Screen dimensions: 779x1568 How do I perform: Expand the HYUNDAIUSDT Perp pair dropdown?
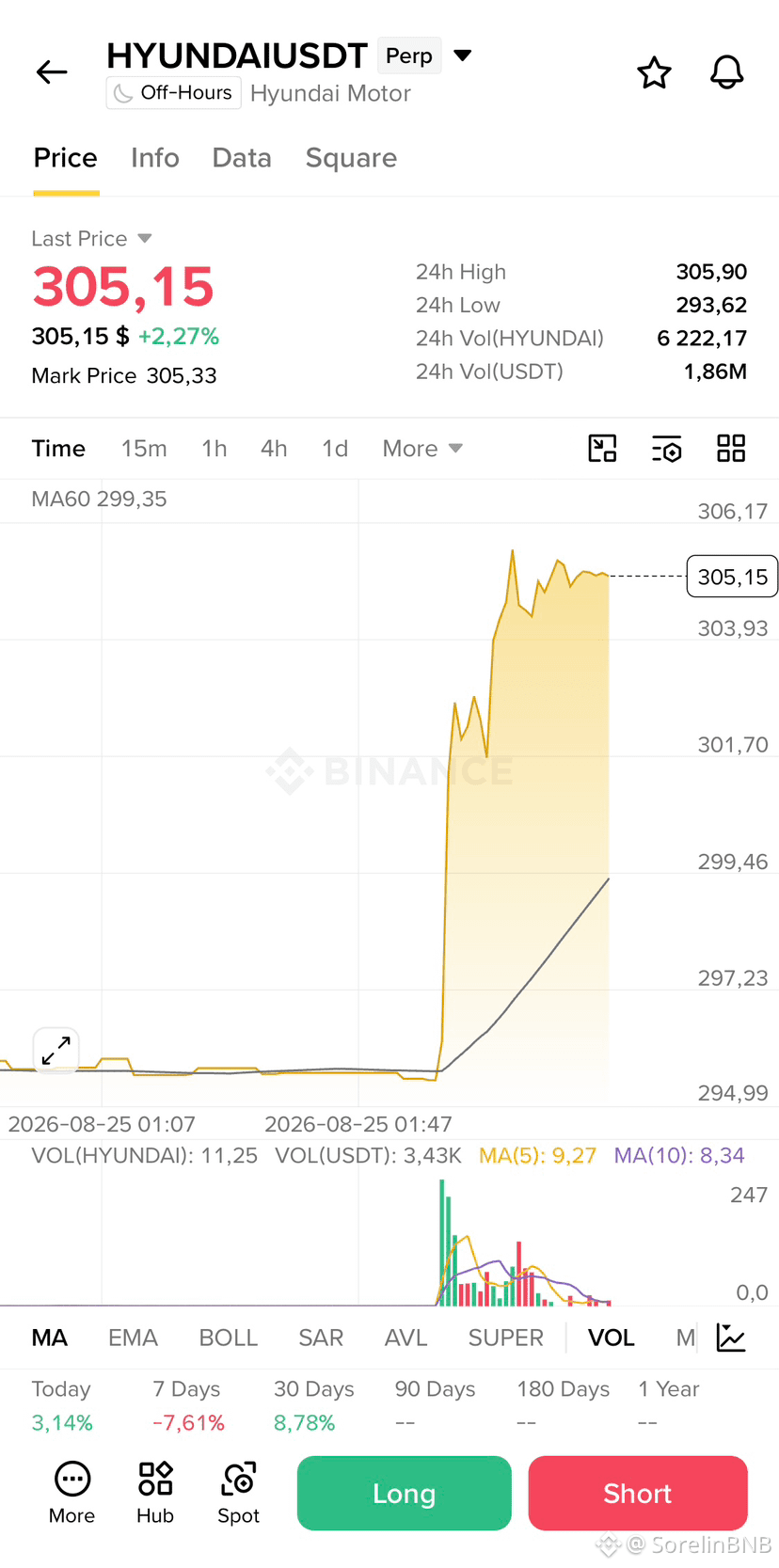click(463, 55)
